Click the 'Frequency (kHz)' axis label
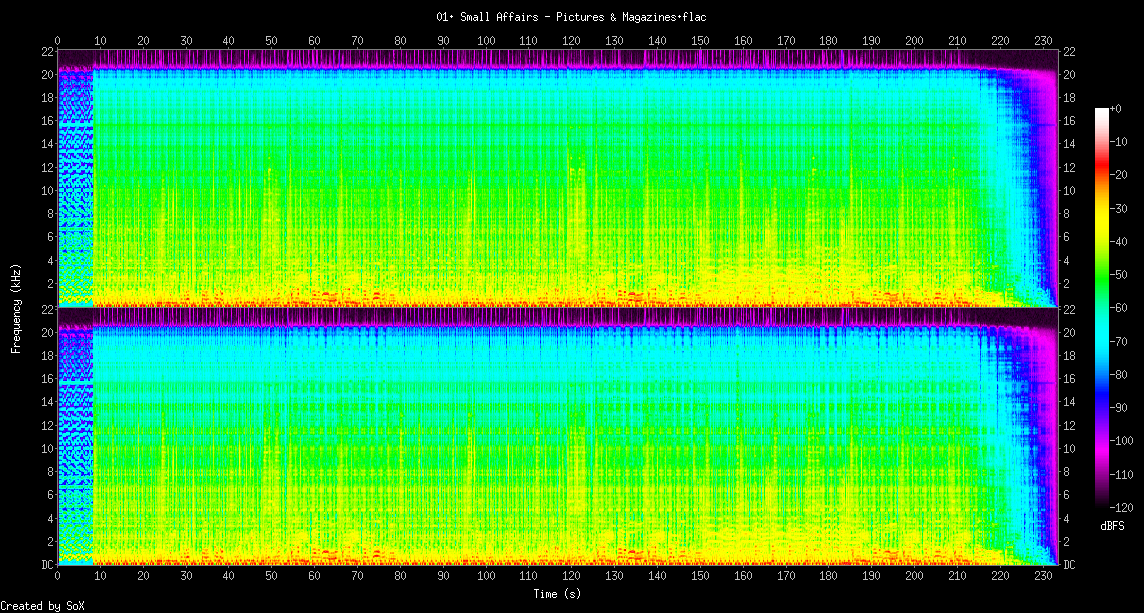 [x=16, y=310]
